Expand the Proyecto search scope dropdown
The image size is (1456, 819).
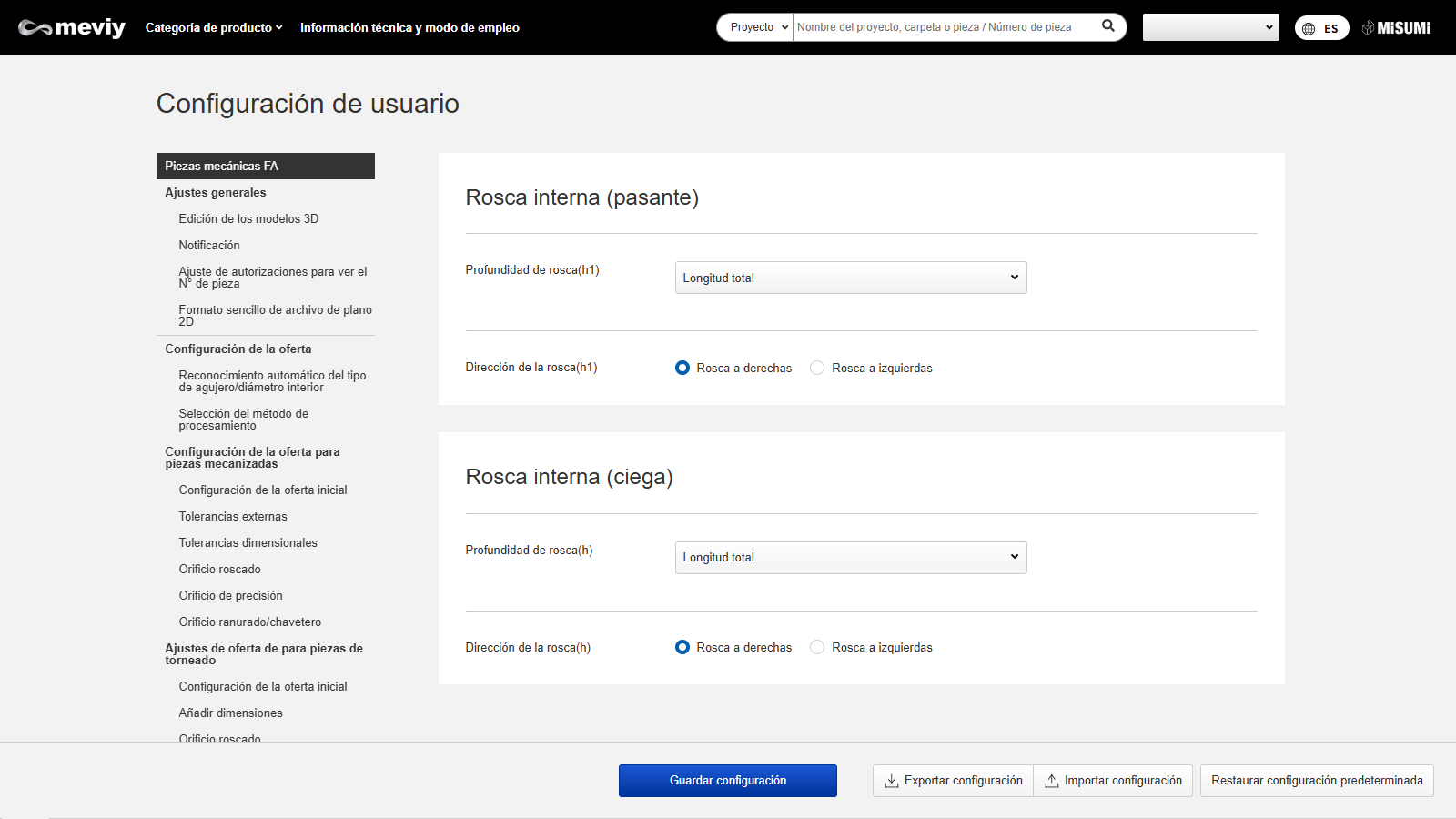coord(756,27)
